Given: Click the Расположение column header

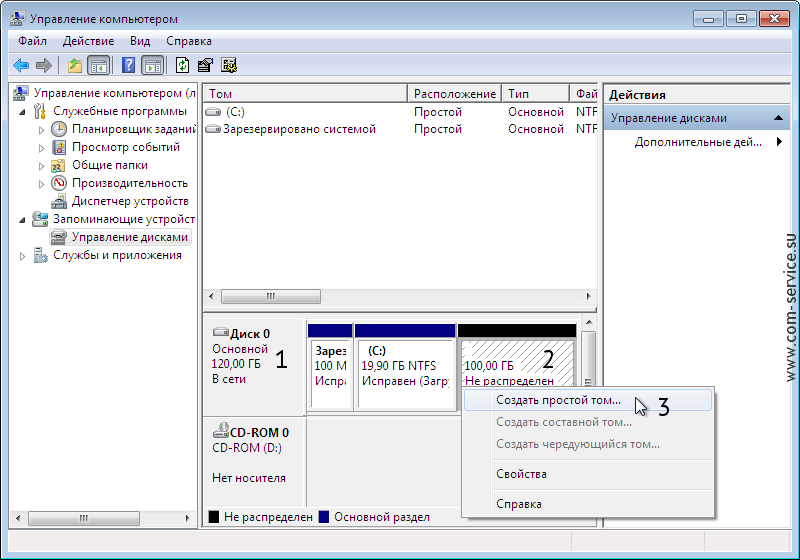Looking at the screenshot, I should (454, 93).
